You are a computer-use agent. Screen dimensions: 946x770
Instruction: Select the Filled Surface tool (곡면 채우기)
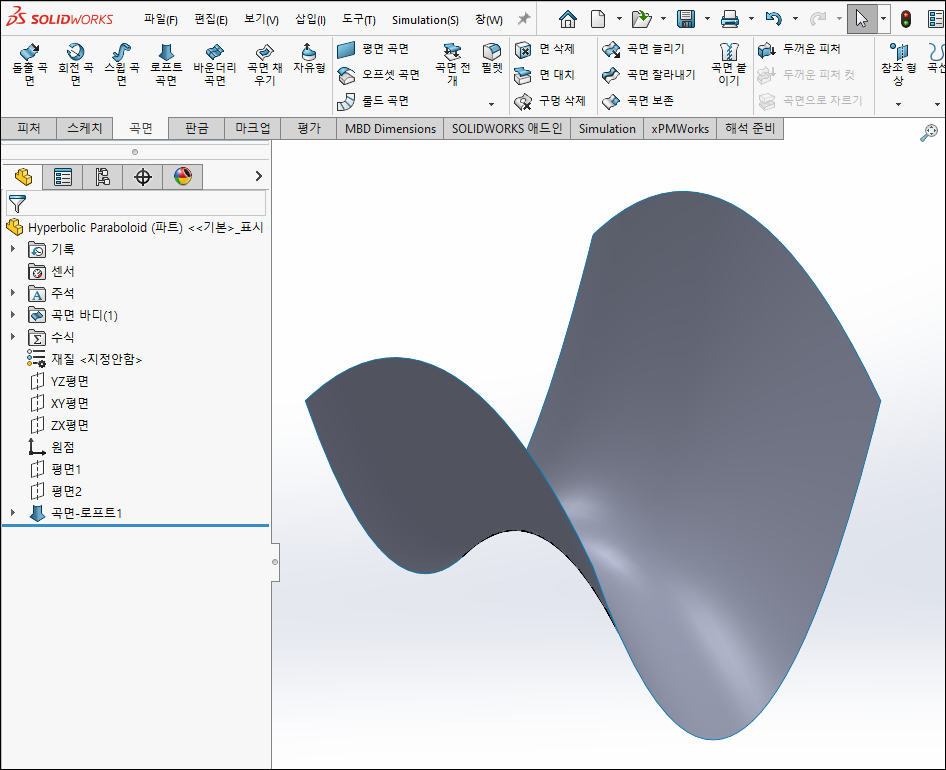coord(264,65)
